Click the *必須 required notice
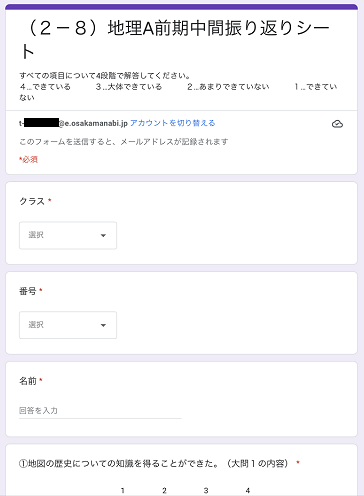This screenshot has width=364, height=496. [28, 160]
